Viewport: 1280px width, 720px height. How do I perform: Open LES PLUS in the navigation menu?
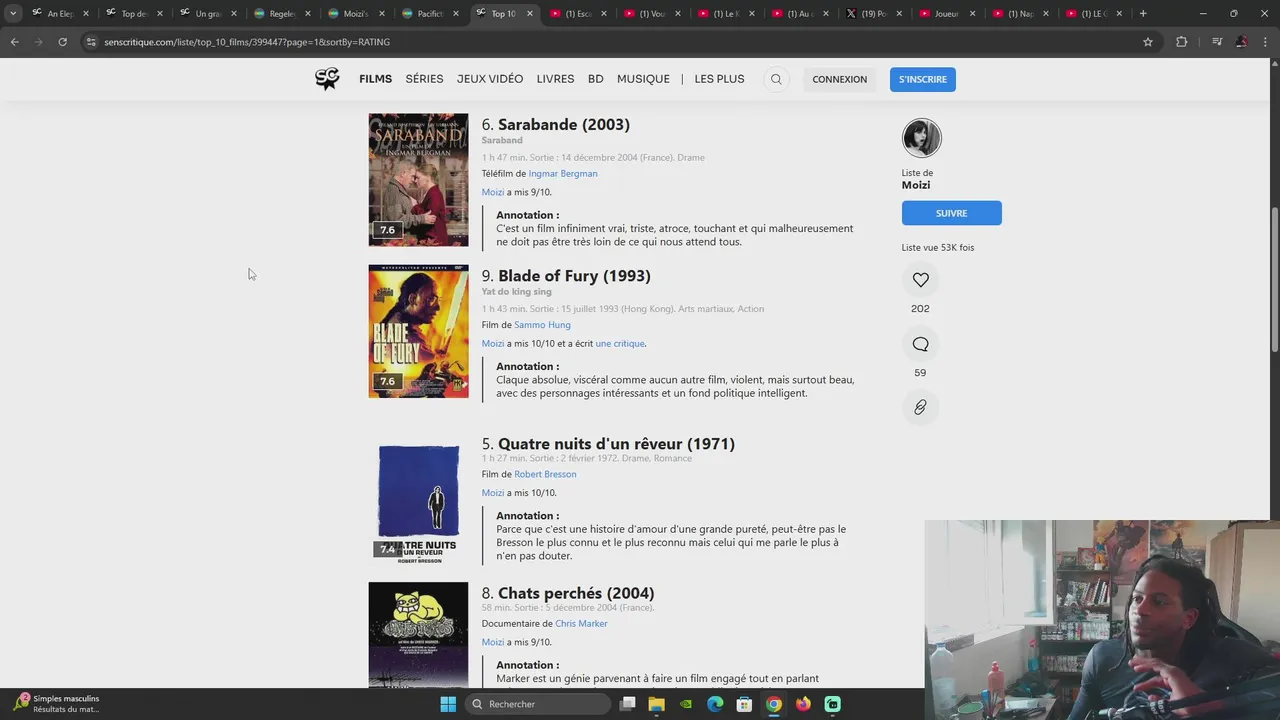720,79
